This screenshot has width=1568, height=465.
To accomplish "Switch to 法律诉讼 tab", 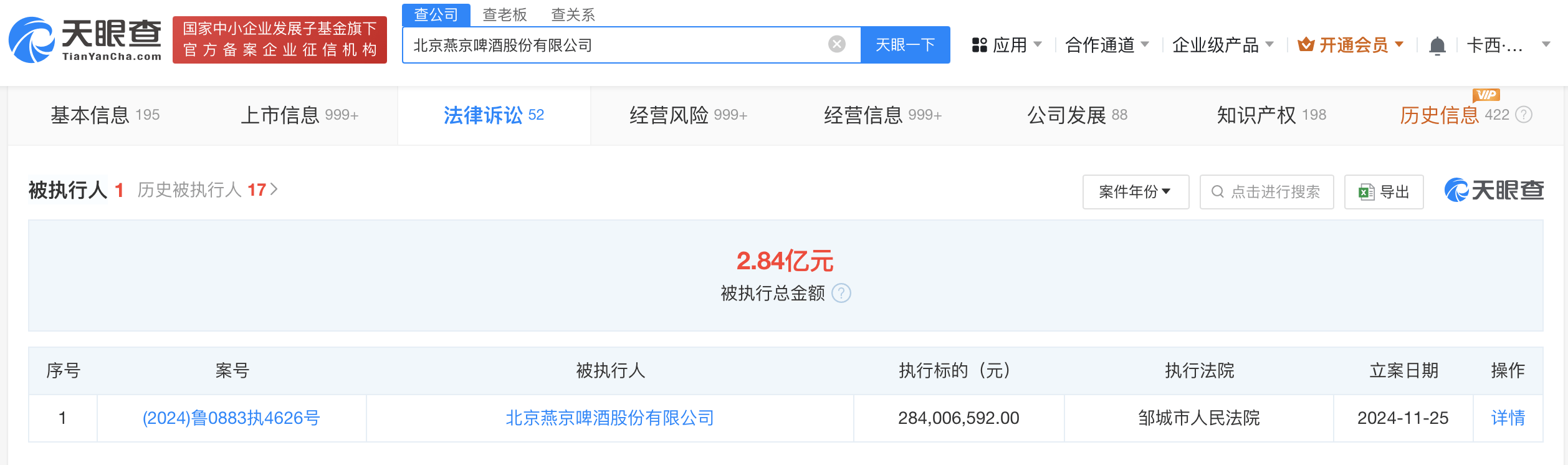I will [494, 115].
